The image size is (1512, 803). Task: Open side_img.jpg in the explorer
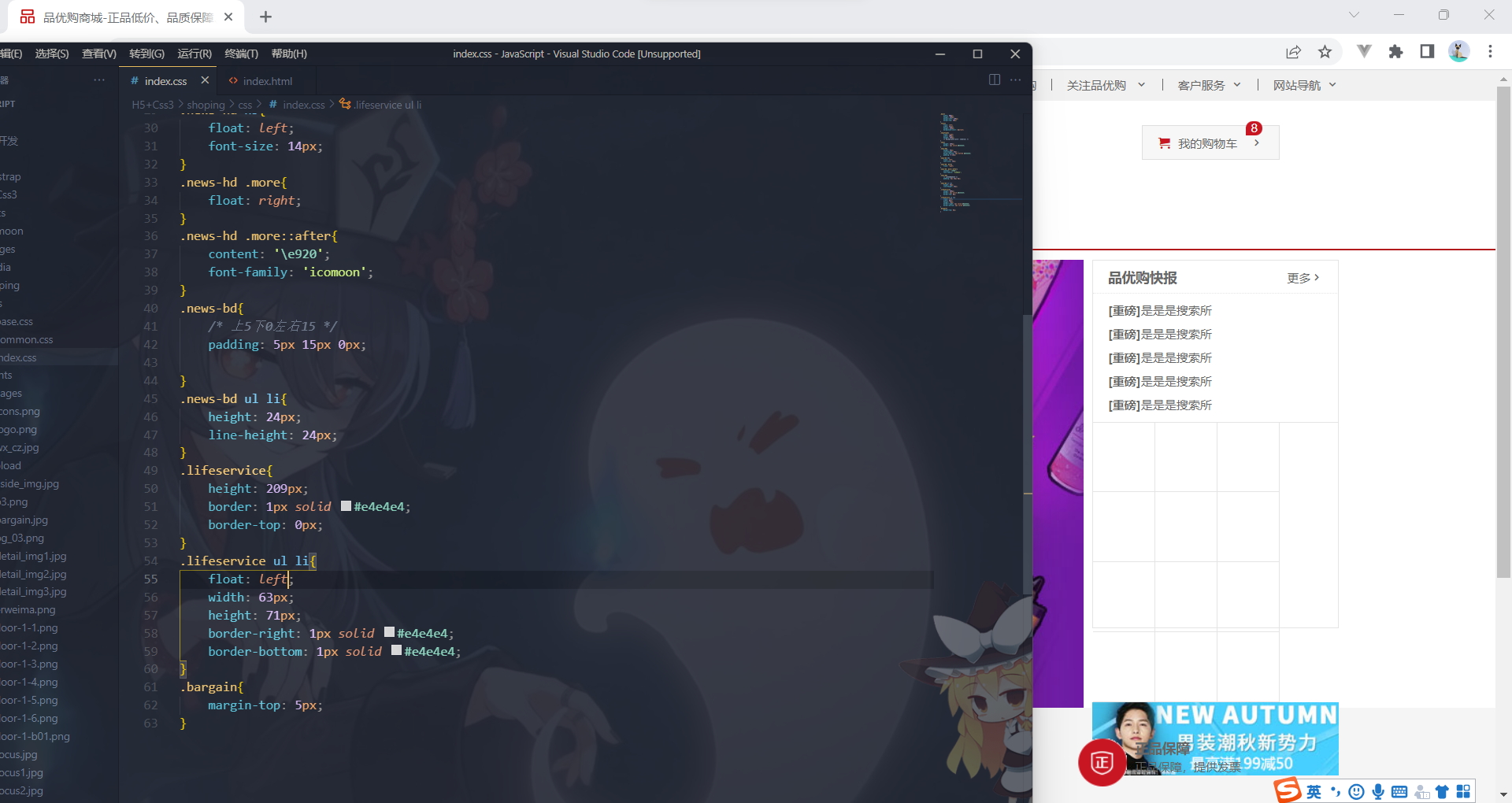click(30, 483)
